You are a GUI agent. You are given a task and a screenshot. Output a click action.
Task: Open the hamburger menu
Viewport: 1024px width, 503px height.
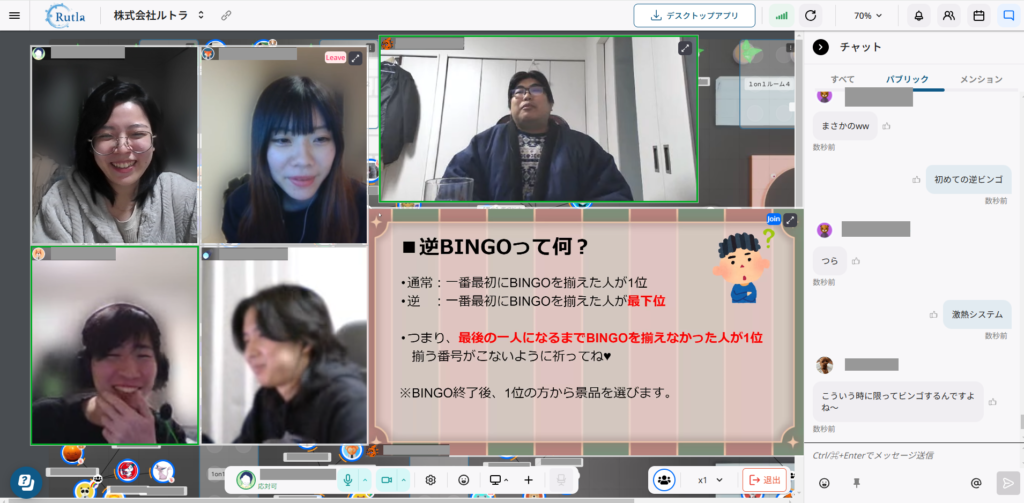coord(14,16)
